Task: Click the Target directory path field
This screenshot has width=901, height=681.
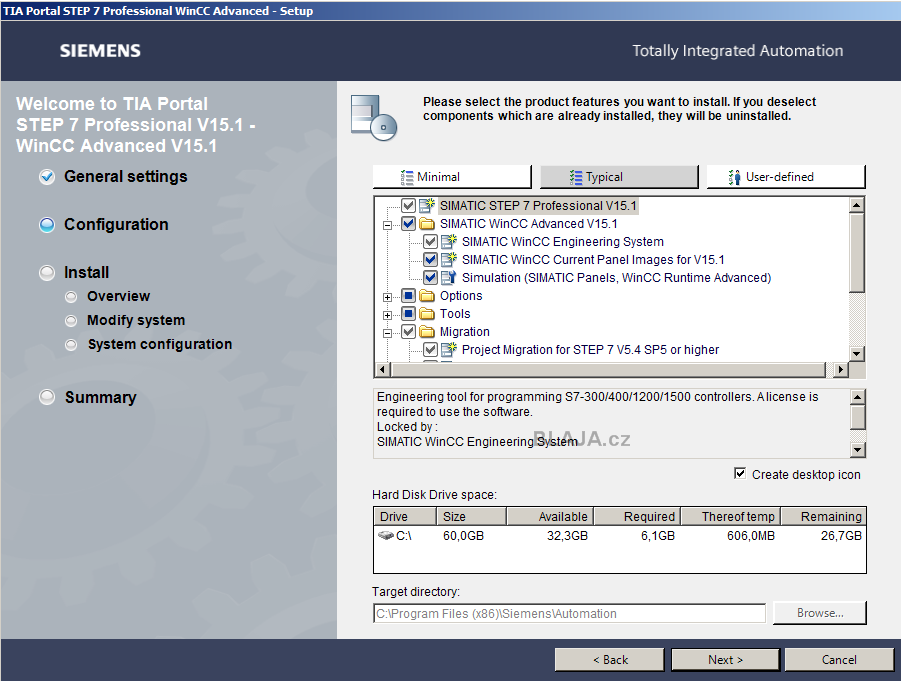Action: coord(570,613)
